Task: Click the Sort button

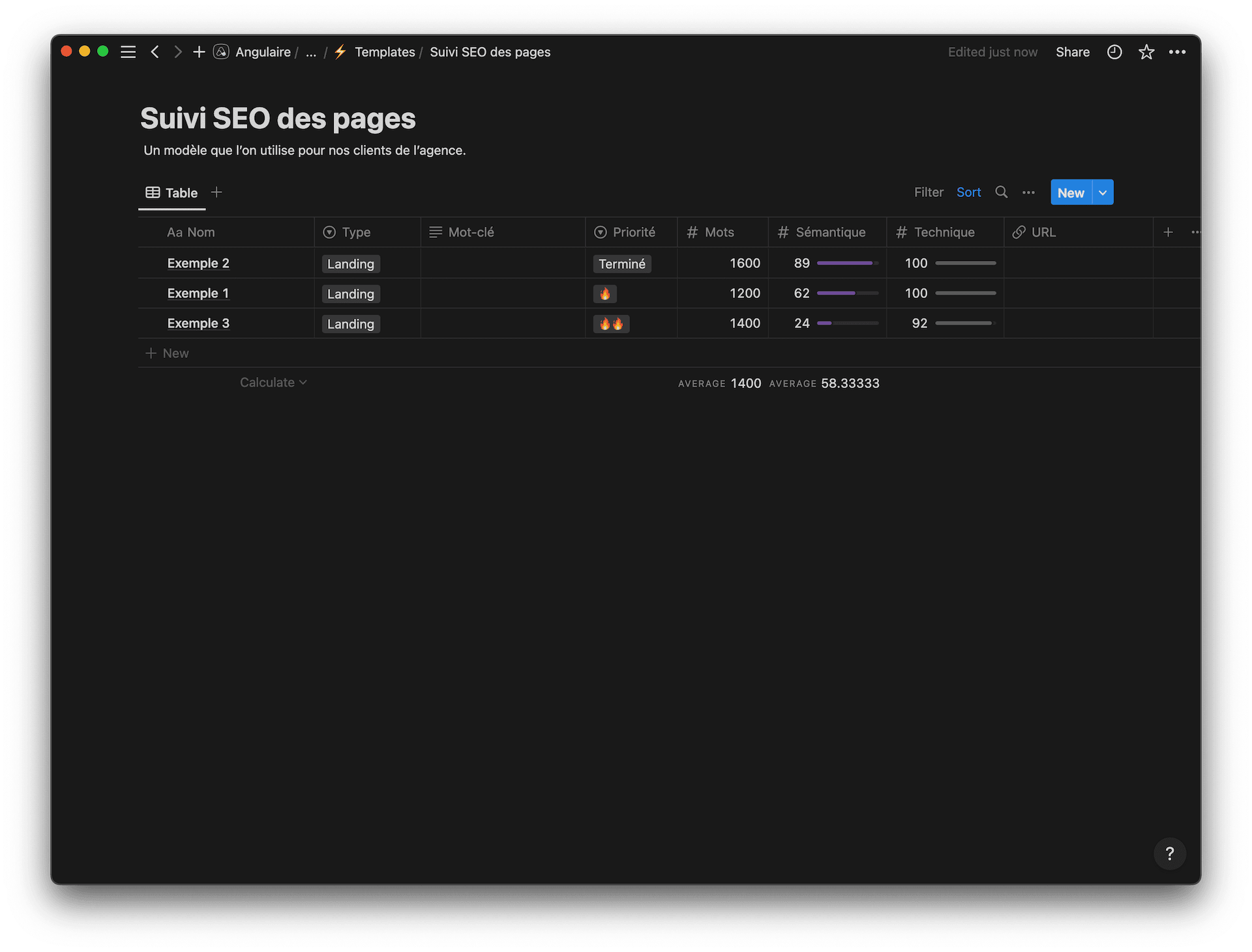Action: click(x=968, y=192)
